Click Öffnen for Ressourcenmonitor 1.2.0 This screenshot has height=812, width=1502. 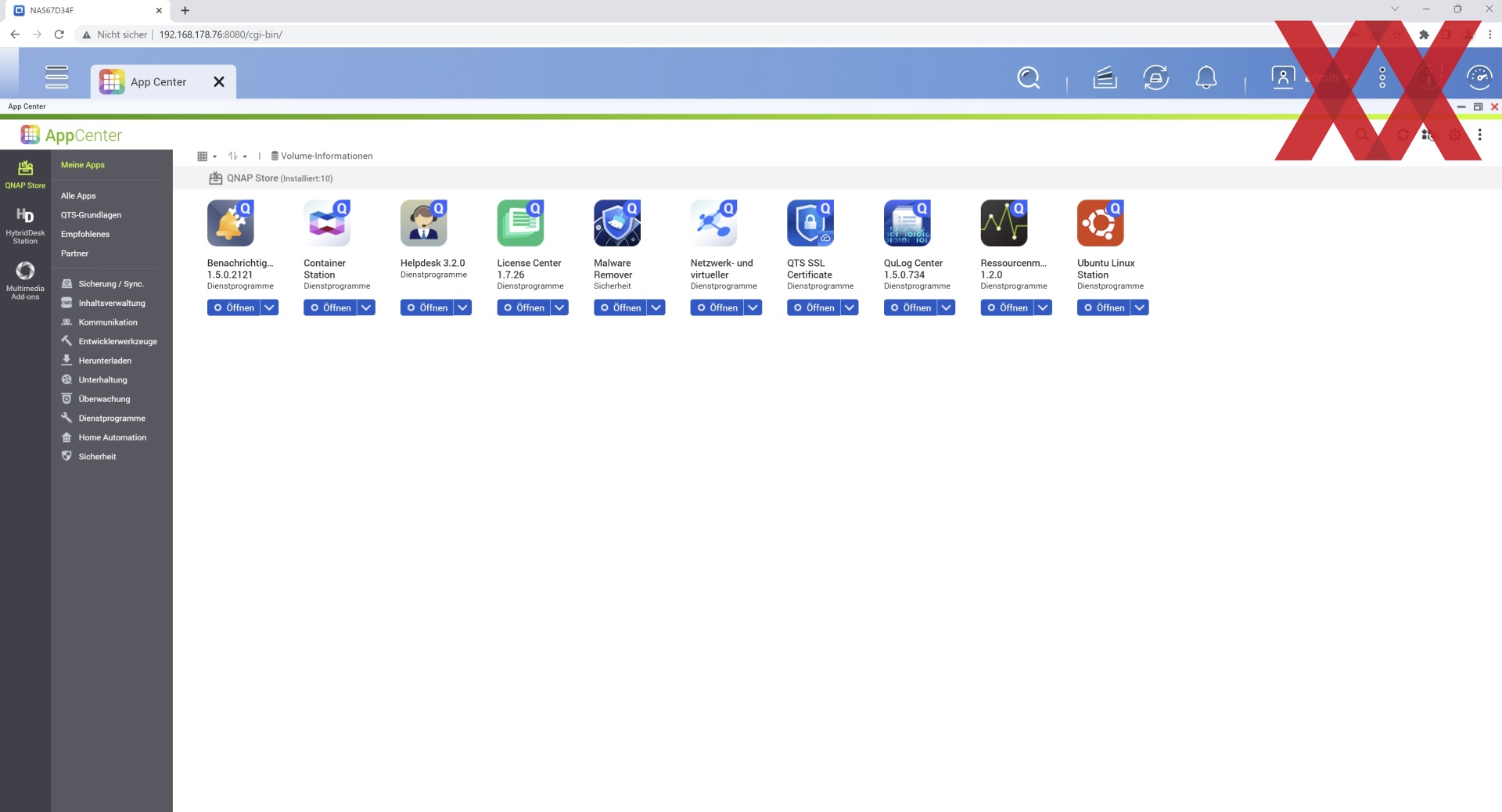click(1008, 308)
